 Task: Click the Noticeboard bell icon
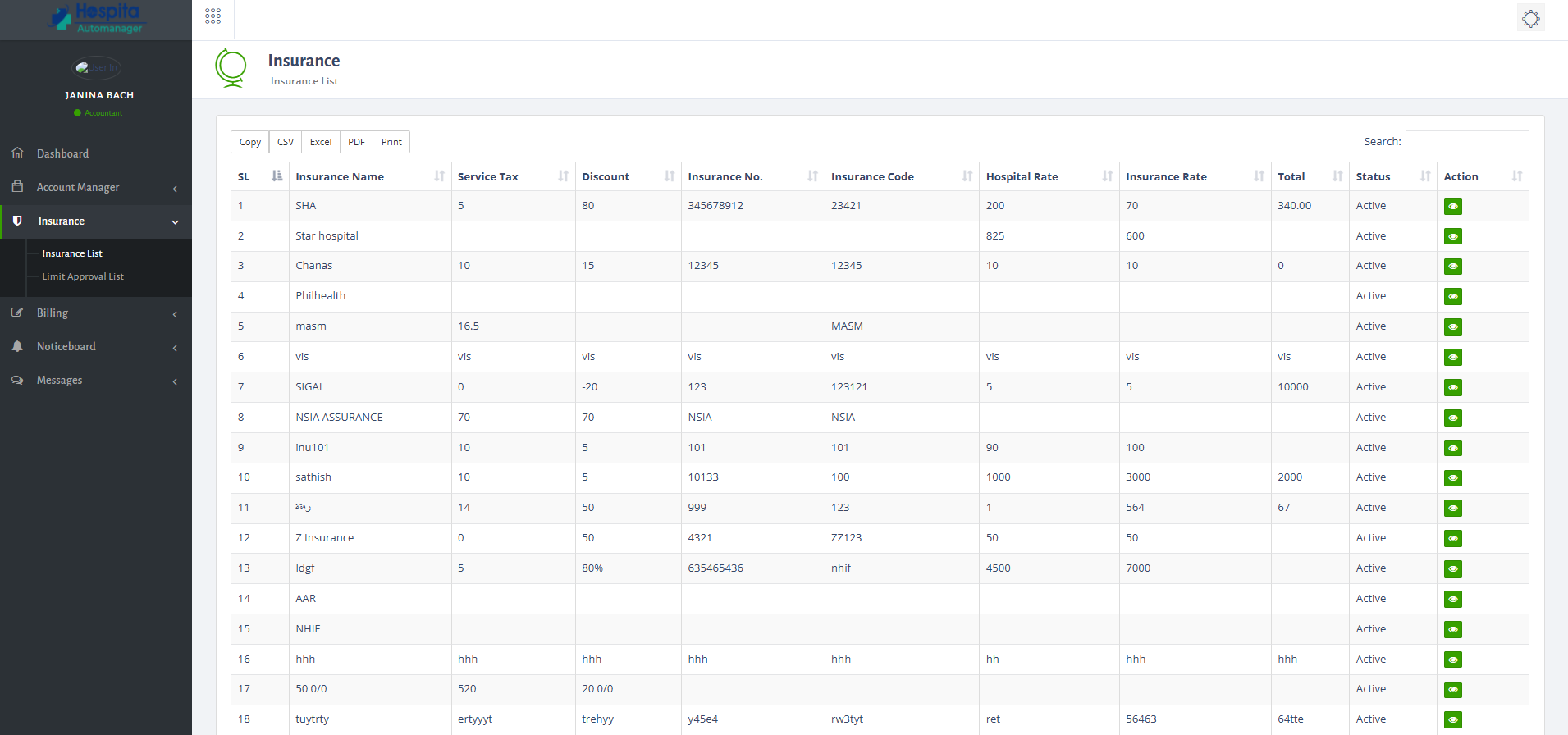[x=17, y=346]
